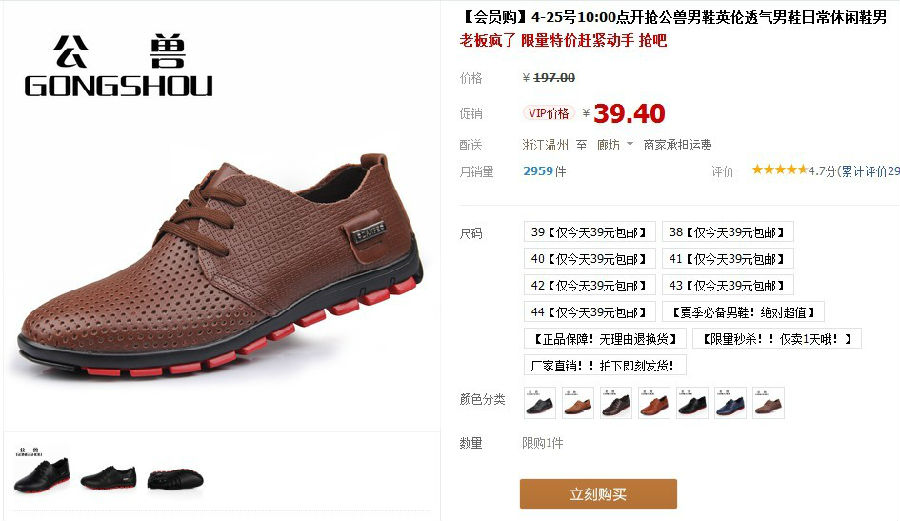Select the first black shoe color swatch
The image size is (900, 521).
540,403
